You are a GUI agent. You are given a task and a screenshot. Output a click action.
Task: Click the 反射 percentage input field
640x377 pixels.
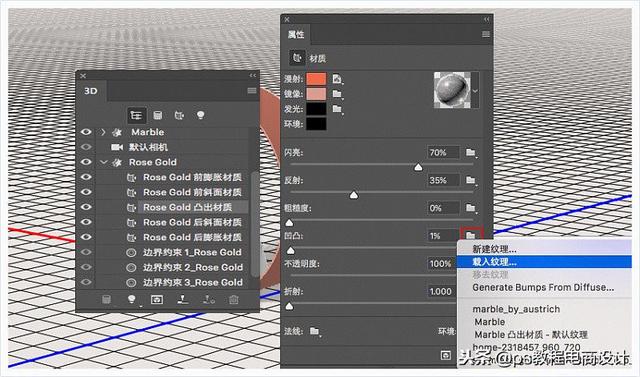pyautogui.click(x=443, y=180)
